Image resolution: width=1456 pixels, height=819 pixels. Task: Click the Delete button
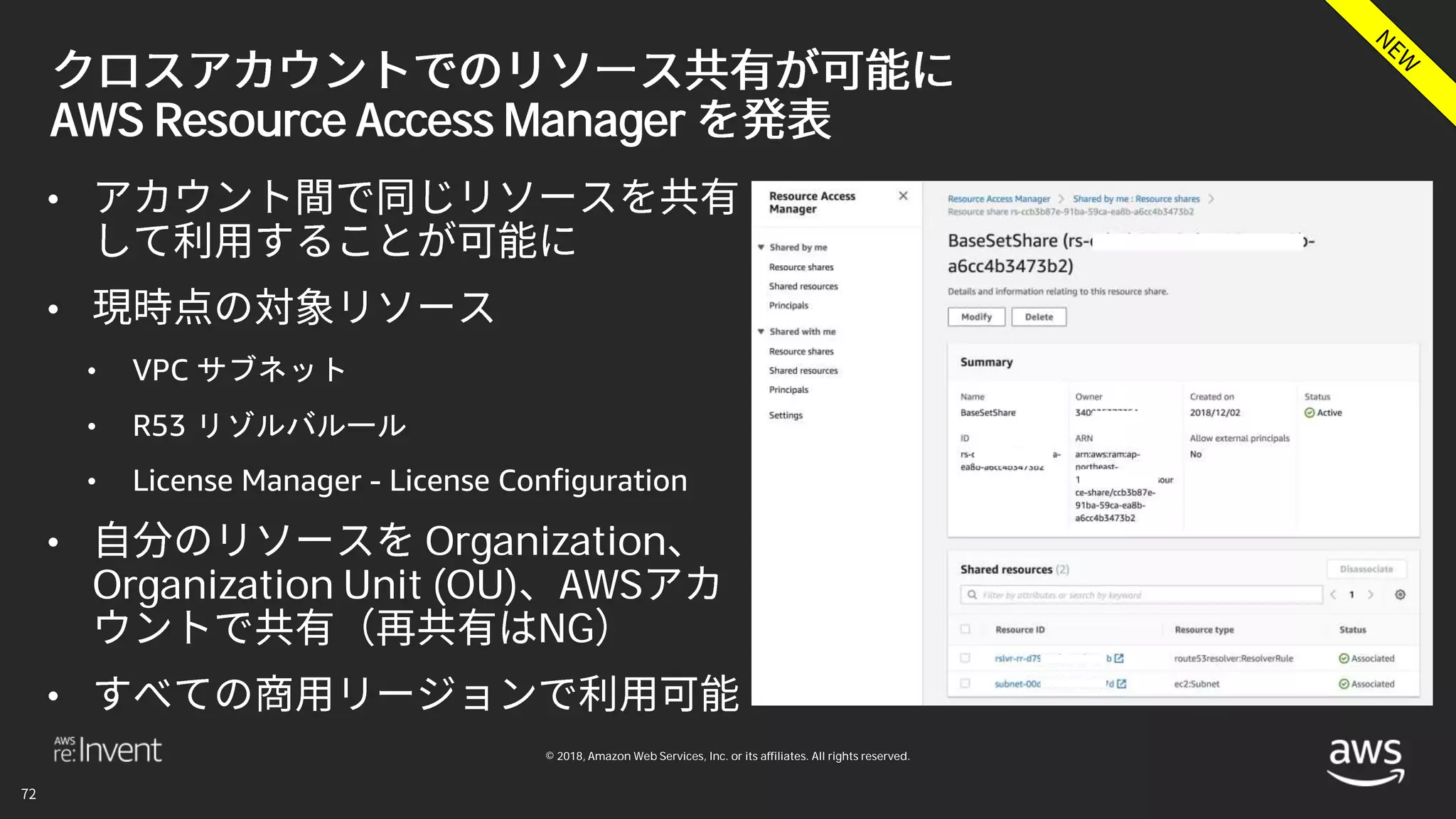(1039, 317)
